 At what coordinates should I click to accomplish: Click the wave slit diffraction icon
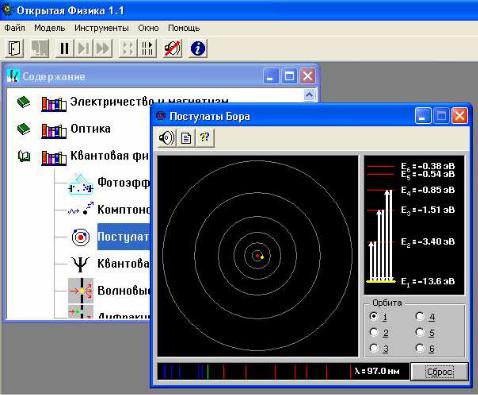click(x=81, y=291)
